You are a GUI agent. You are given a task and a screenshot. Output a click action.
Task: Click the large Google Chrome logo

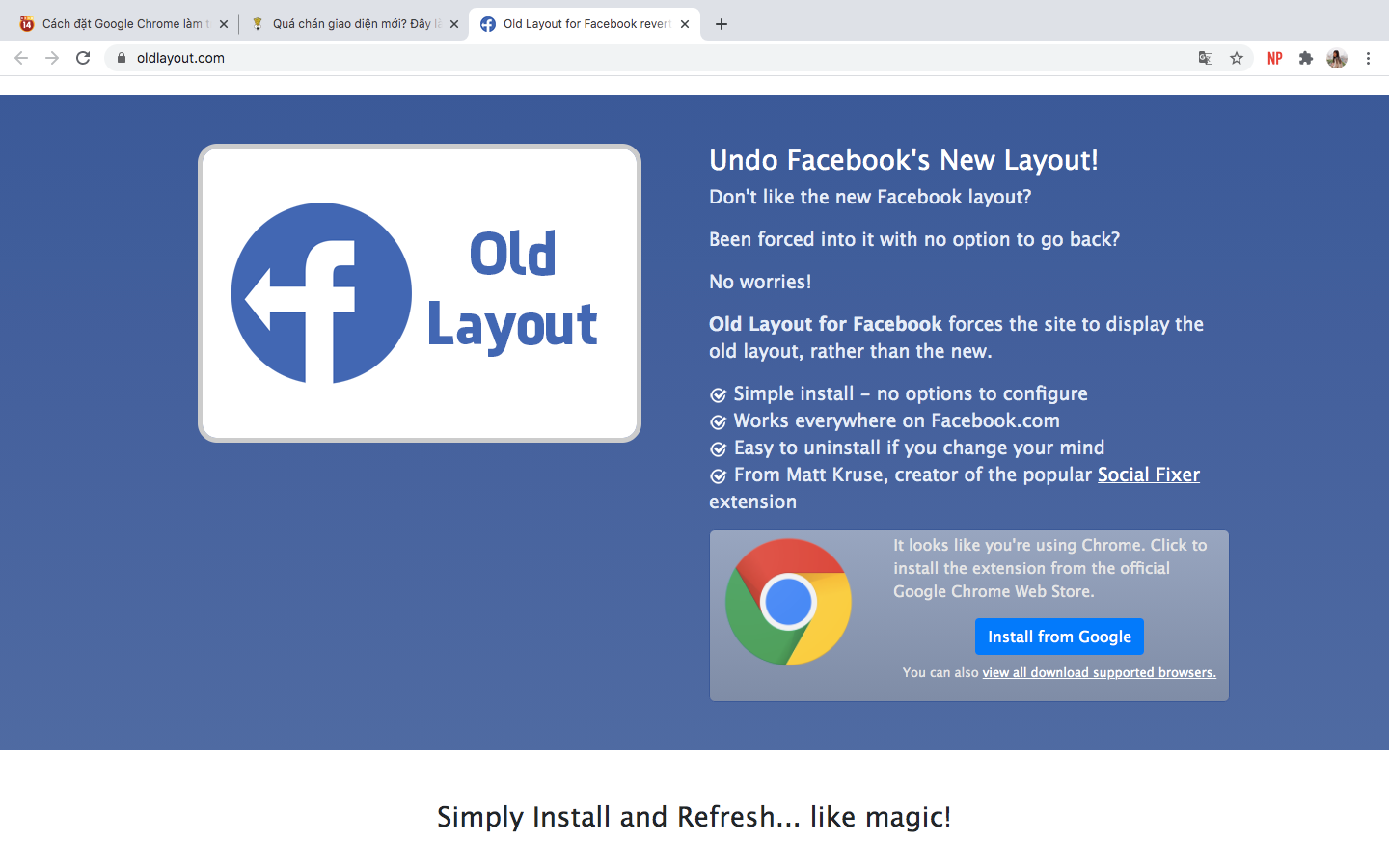coord(788,602)
